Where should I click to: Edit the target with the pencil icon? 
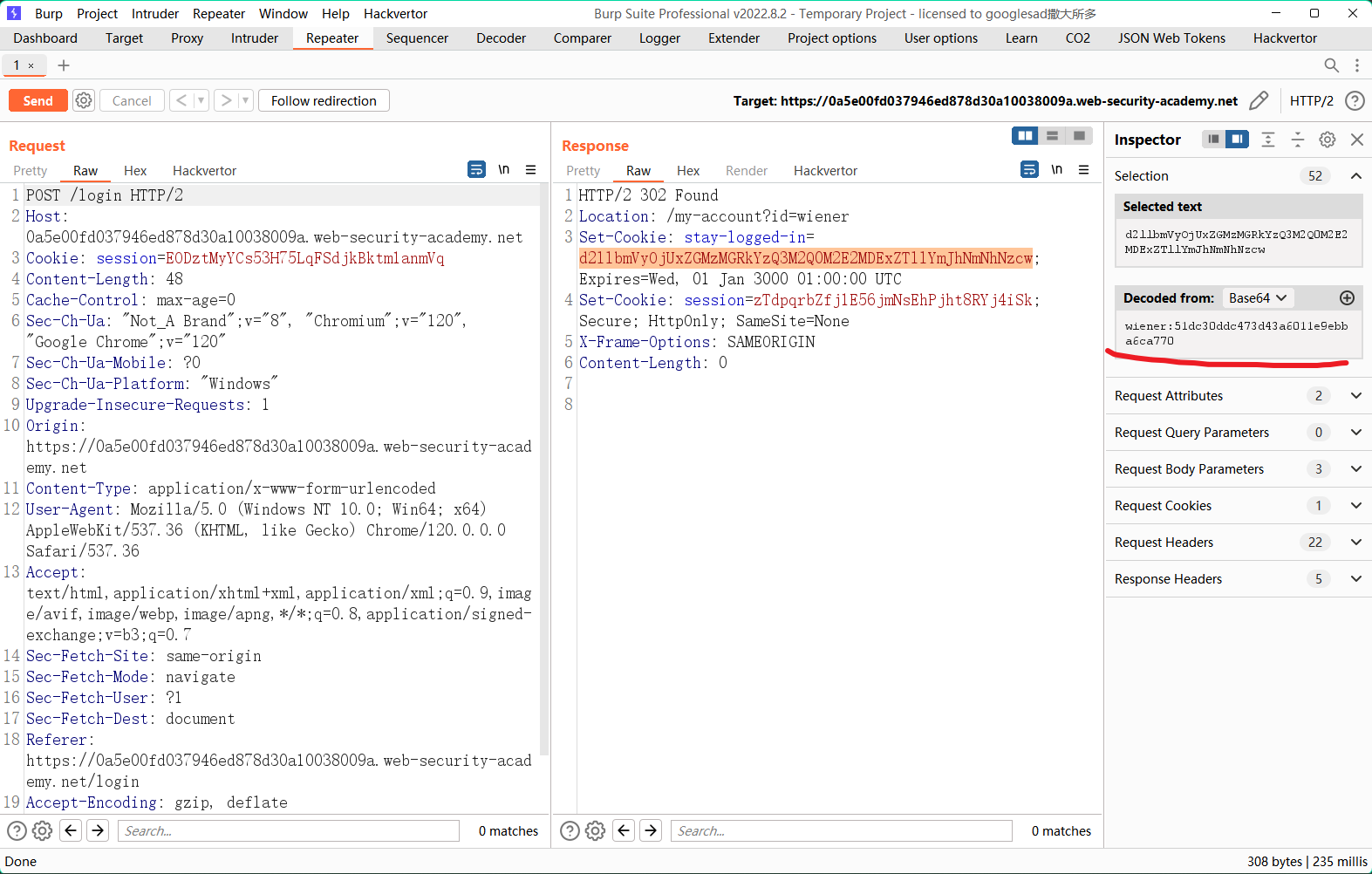pyautogui.click(x=1259, y=100)
